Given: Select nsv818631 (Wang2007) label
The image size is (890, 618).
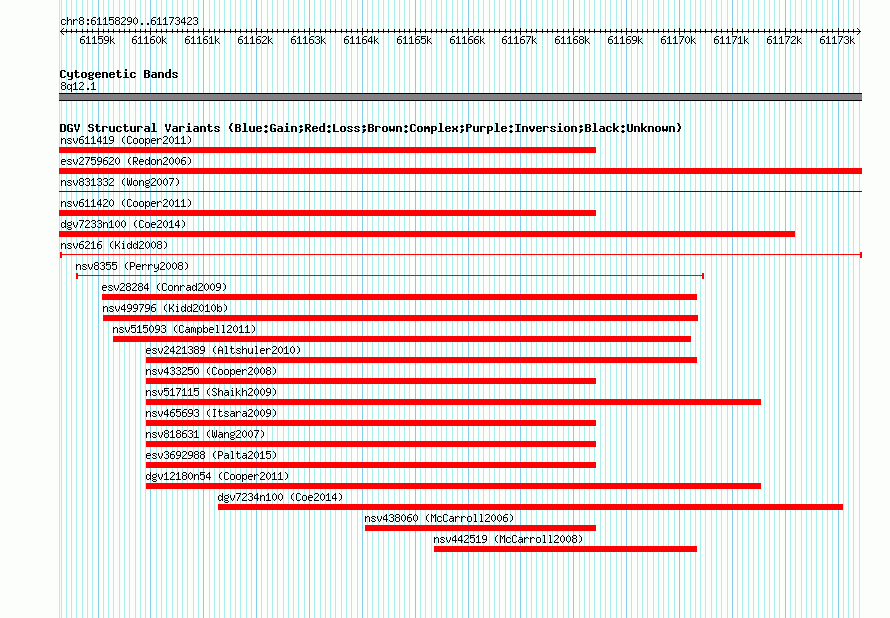Looking at the screenshot, I should coord(205,434).
